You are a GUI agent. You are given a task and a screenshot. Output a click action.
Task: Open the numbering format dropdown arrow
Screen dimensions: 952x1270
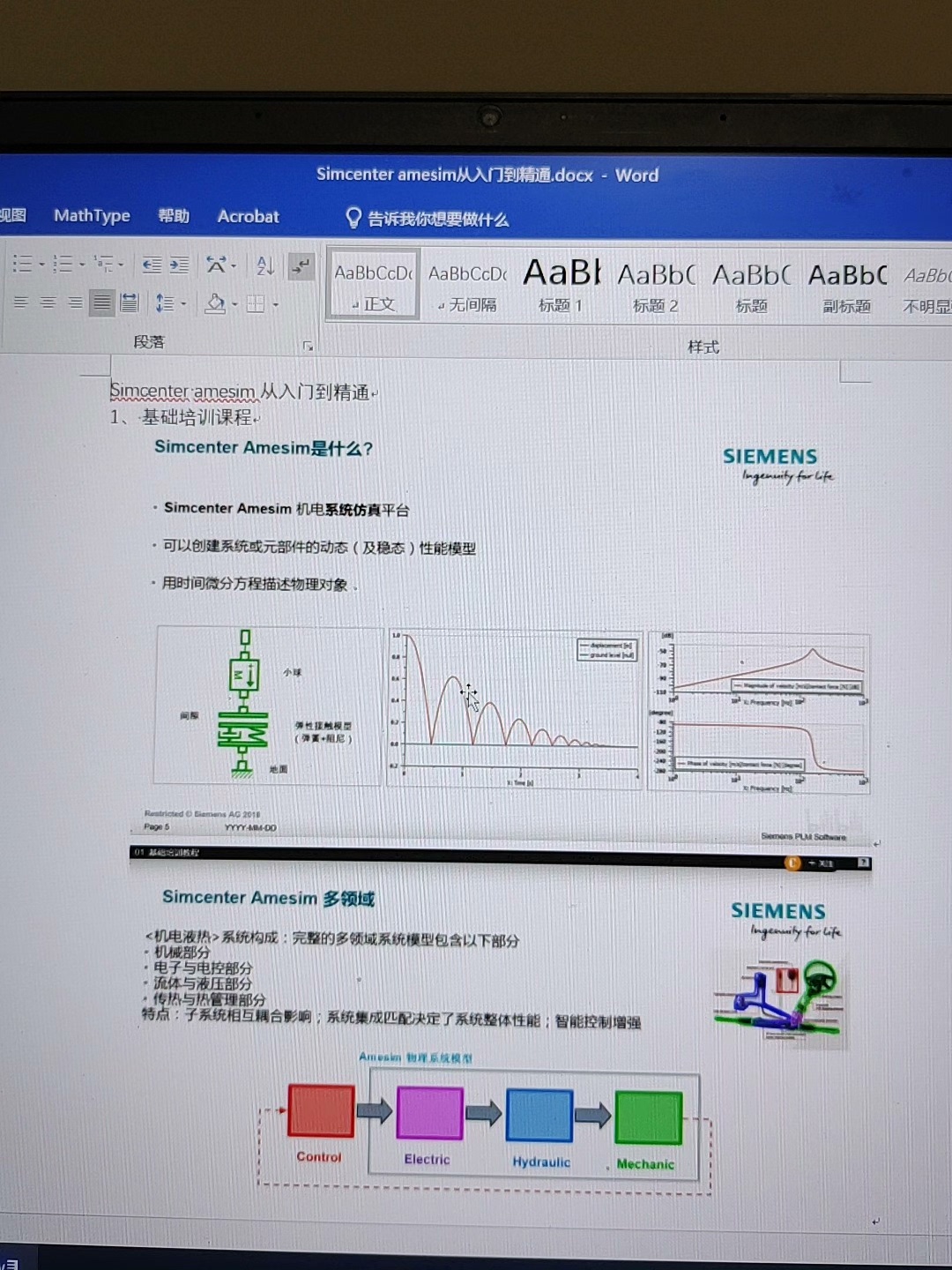pyautogui.click(x=82, y=264)
